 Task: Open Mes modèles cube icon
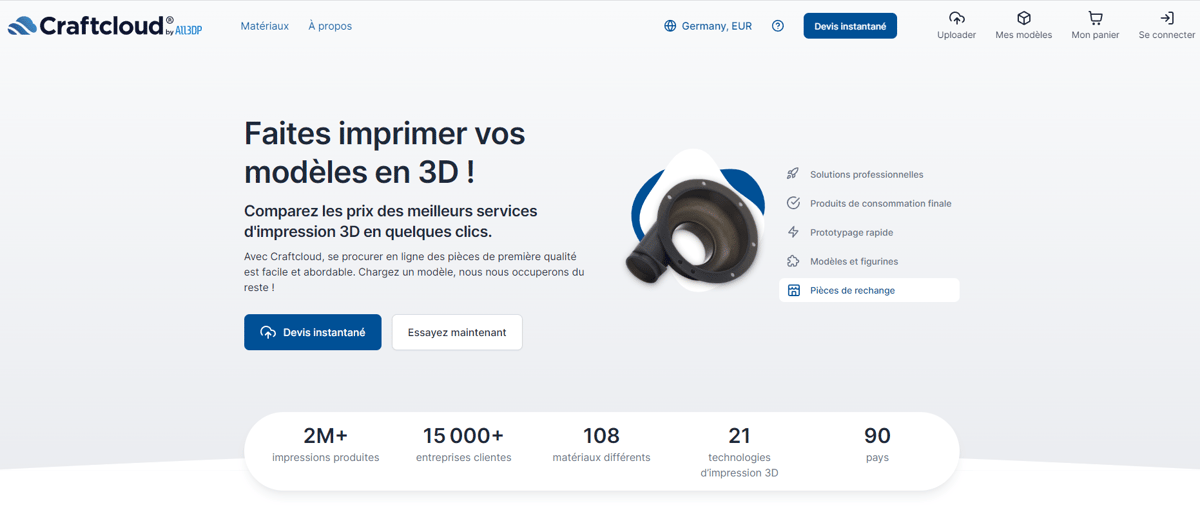[1024, 18]
